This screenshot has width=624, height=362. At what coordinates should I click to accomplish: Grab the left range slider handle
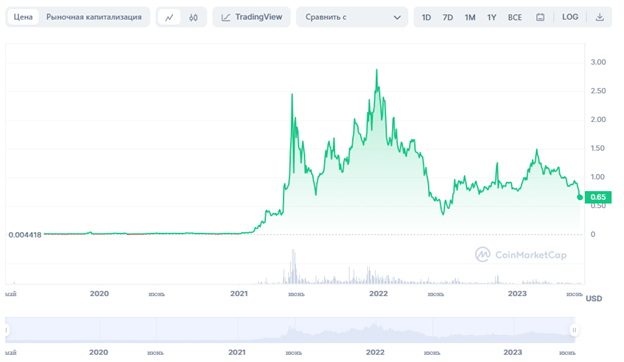click(6, 330)
